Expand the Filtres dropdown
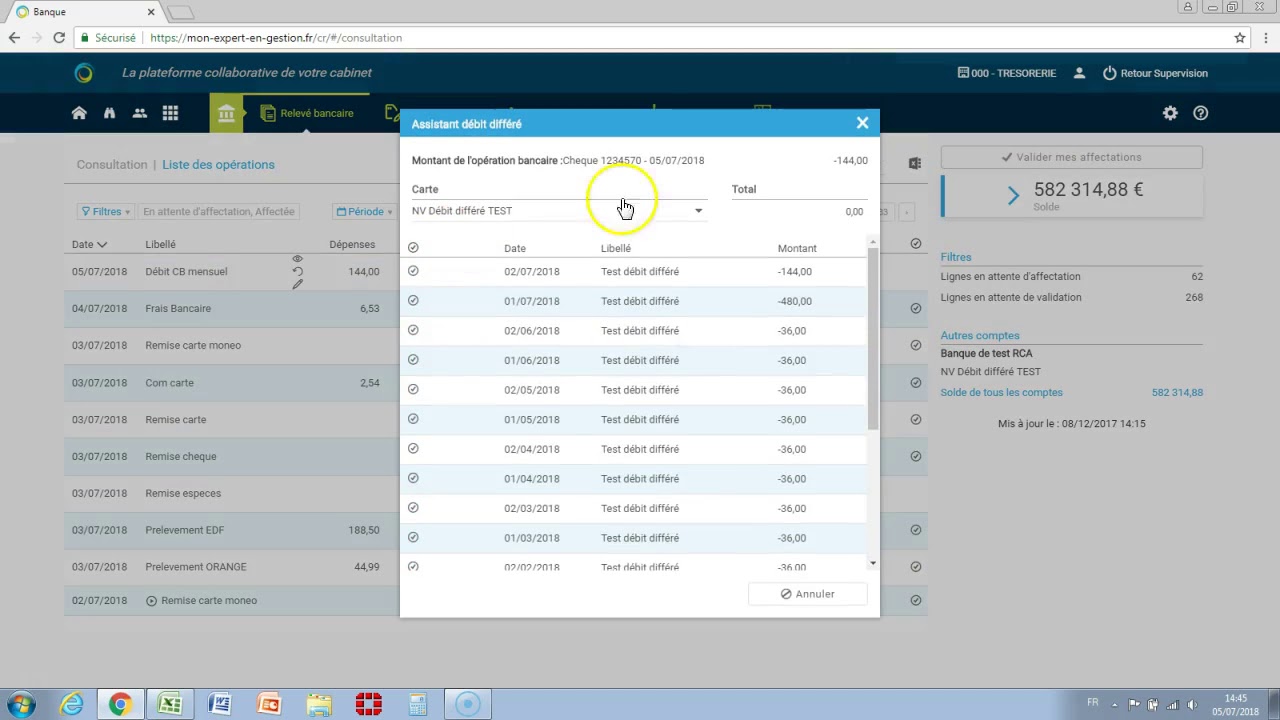 pyautogui.click(x=105, y=211)
